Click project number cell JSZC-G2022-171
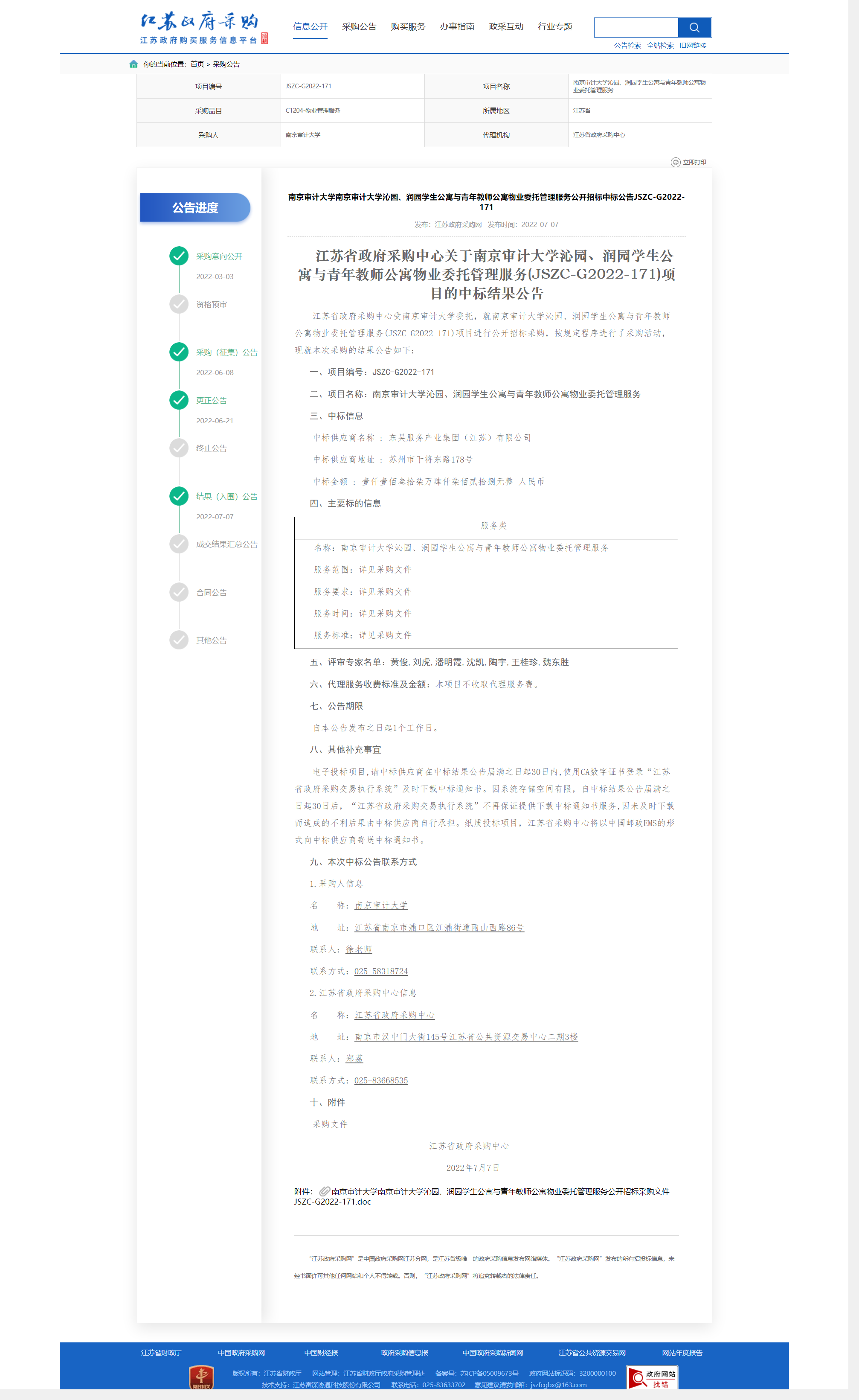Screen dimensions: 859x1400 [x=352, y=86]
